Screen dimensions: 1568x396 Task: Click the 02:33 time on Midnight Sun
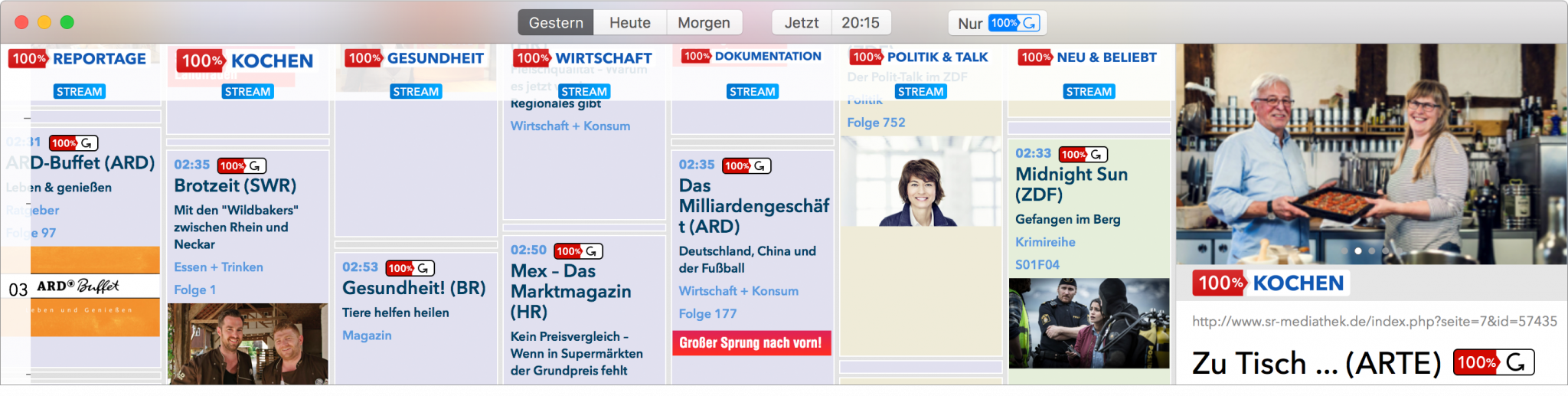pos(1034,153)
